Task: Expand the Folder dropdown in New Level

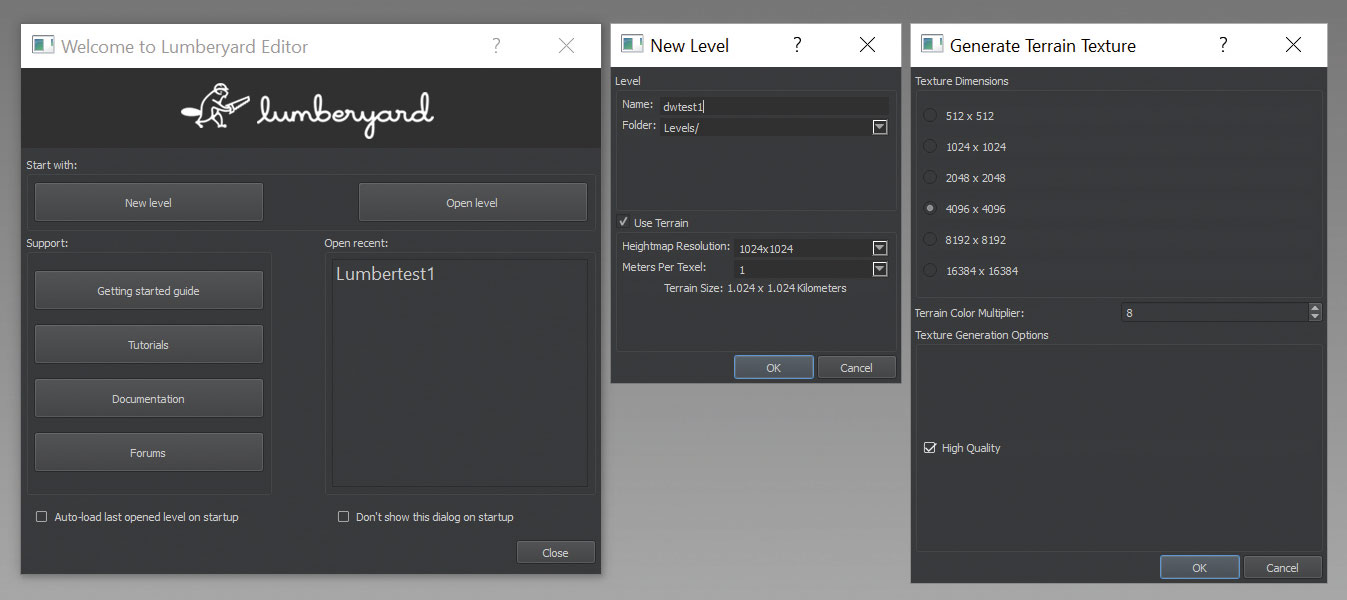Action: tap(880, 127)
